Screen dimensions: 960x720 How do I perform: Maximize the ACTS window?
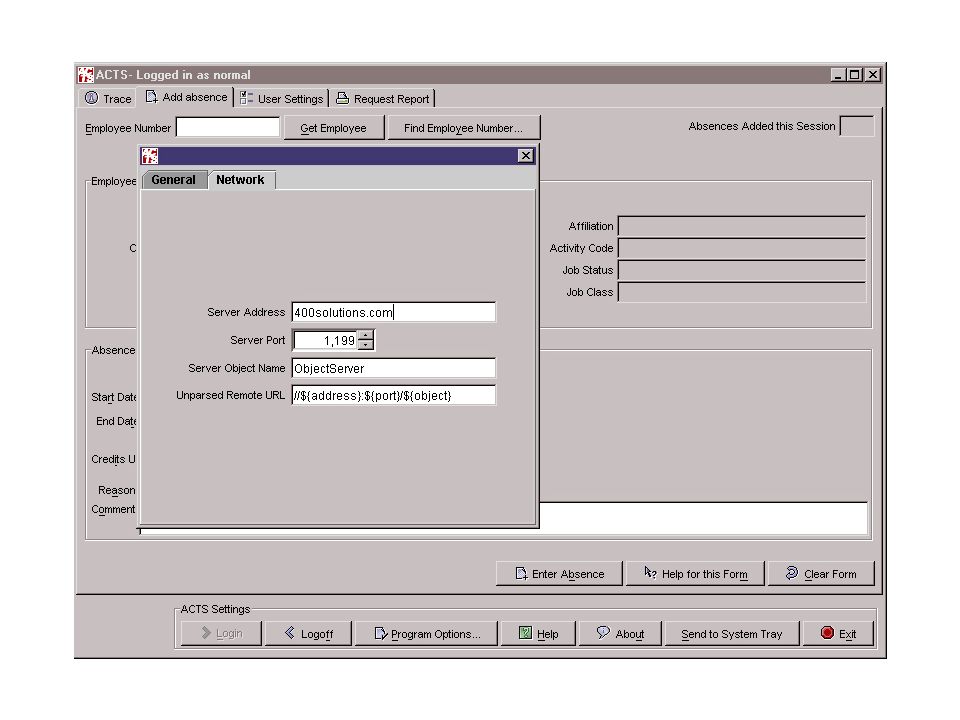[x=855, y=75]
